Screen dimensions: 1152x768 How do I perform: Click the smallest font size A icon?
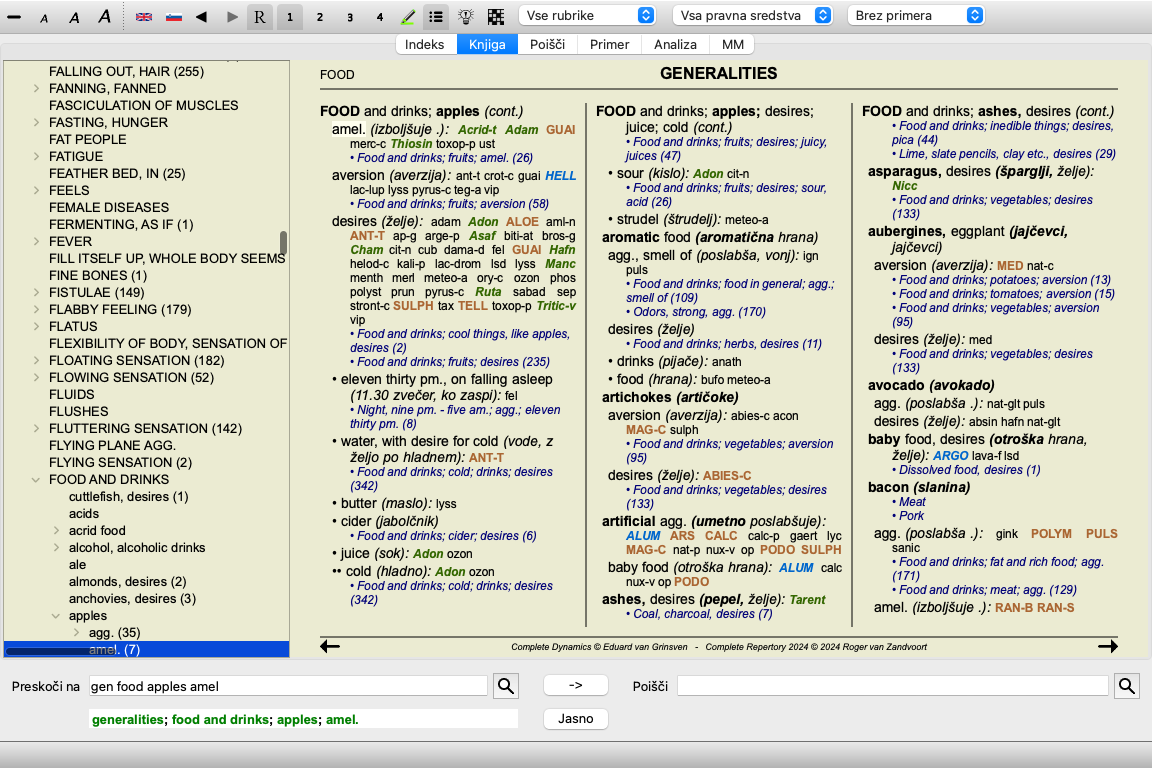pos(42,17)
